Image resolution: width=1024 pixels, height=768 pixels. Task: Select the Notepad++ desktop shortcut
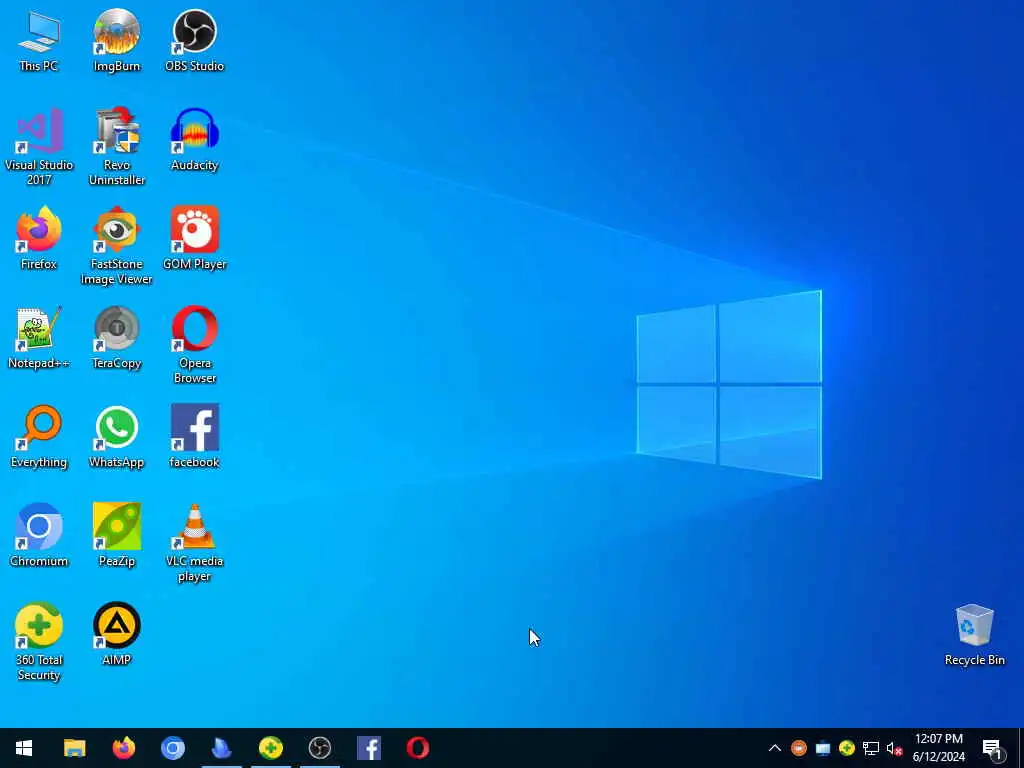click(x=39, y=338)
